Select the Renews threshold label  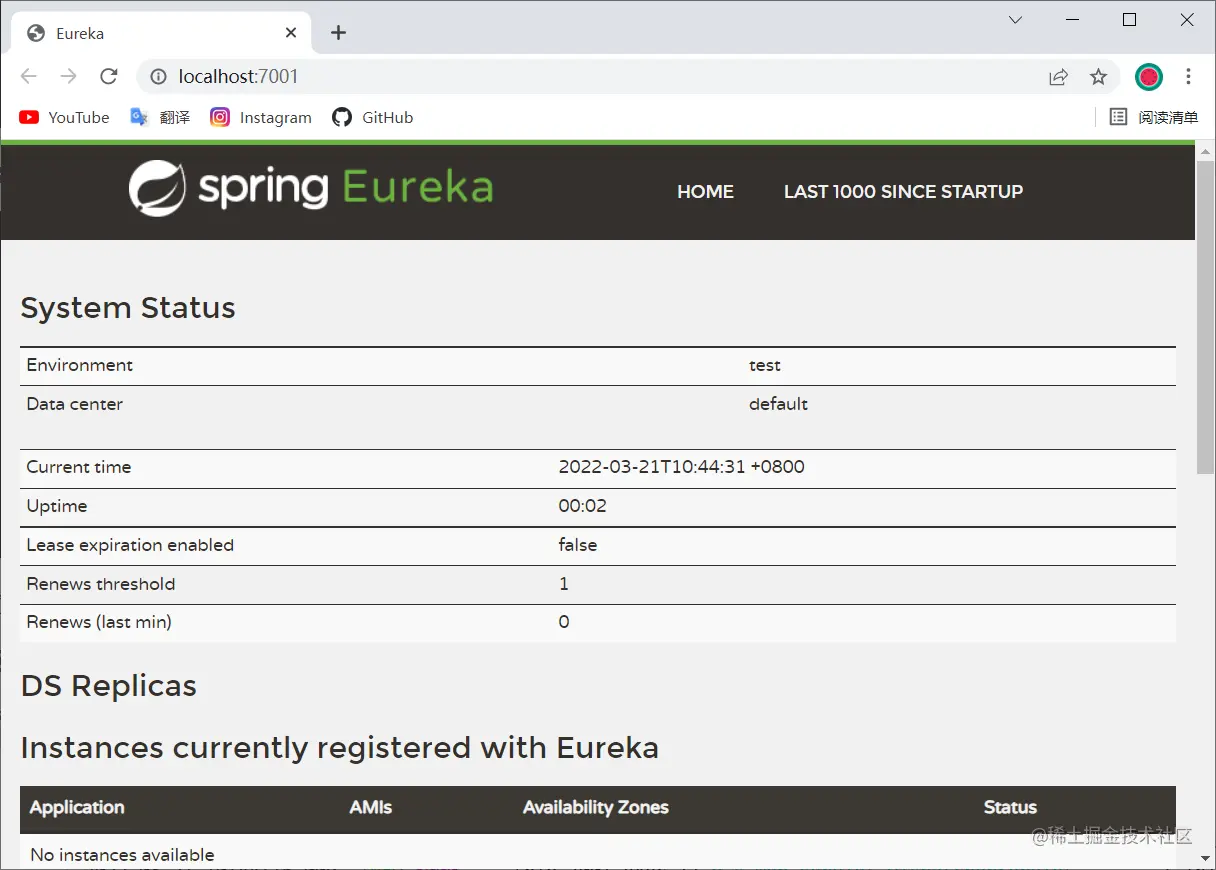101,584
